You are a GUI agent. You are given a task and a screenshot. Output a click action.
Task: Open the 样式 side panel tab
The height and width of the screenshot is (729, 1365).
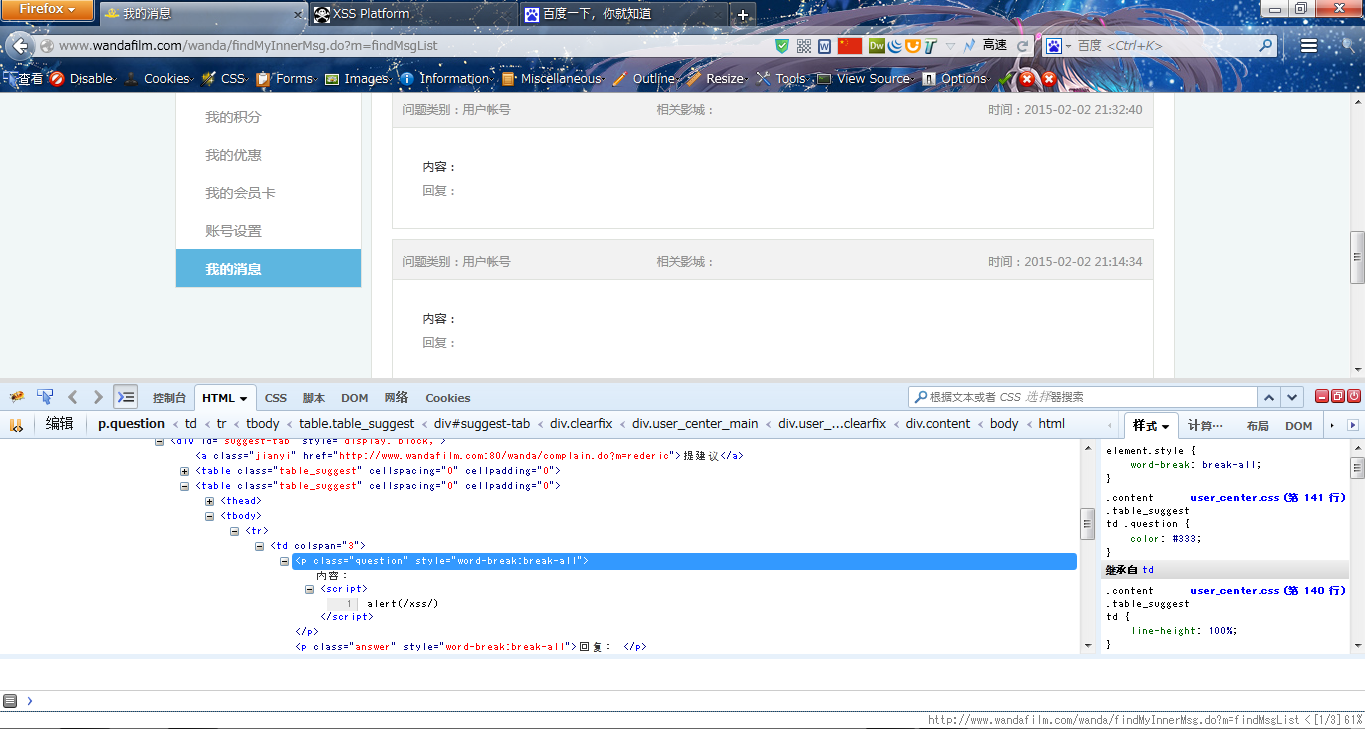pyautogui.click(x=1151, y=426)
